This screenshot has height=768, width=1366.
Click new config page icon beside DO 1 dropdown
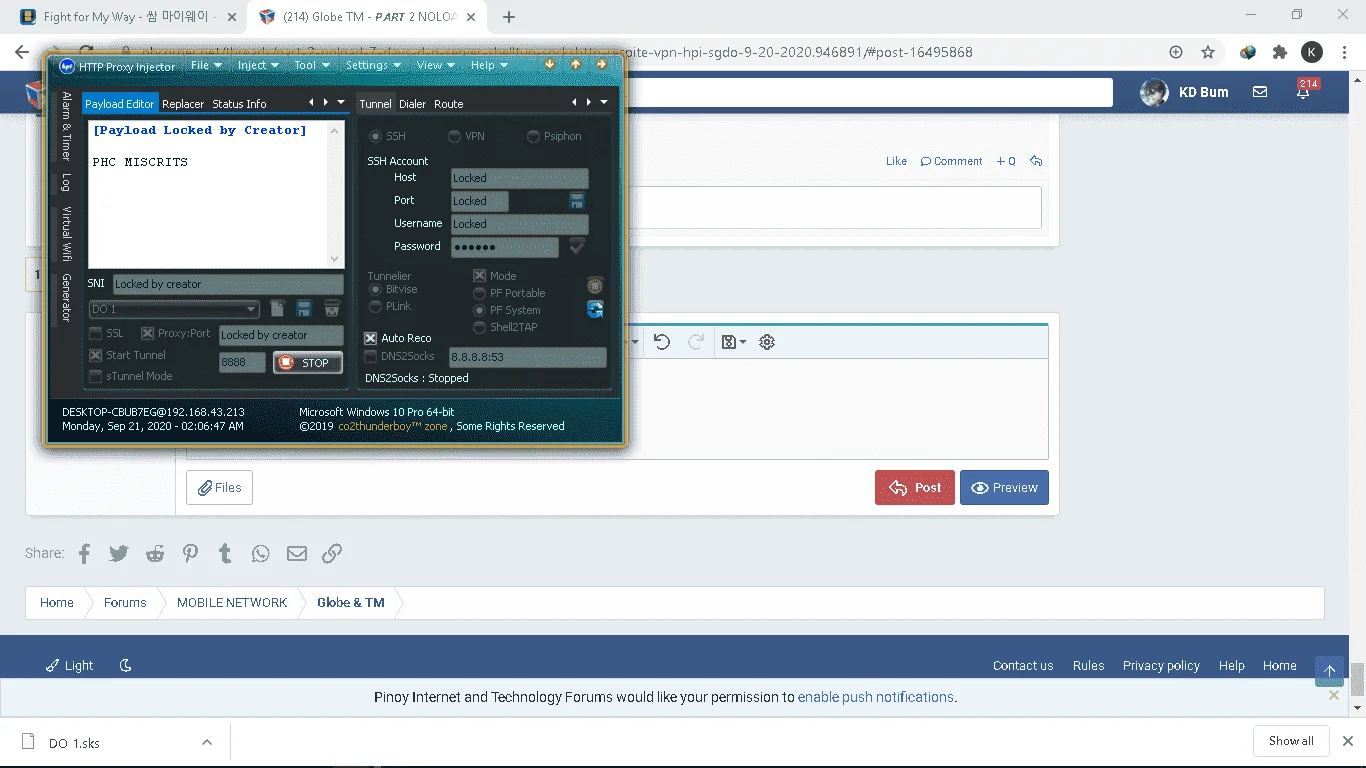[x=278, y=309]
